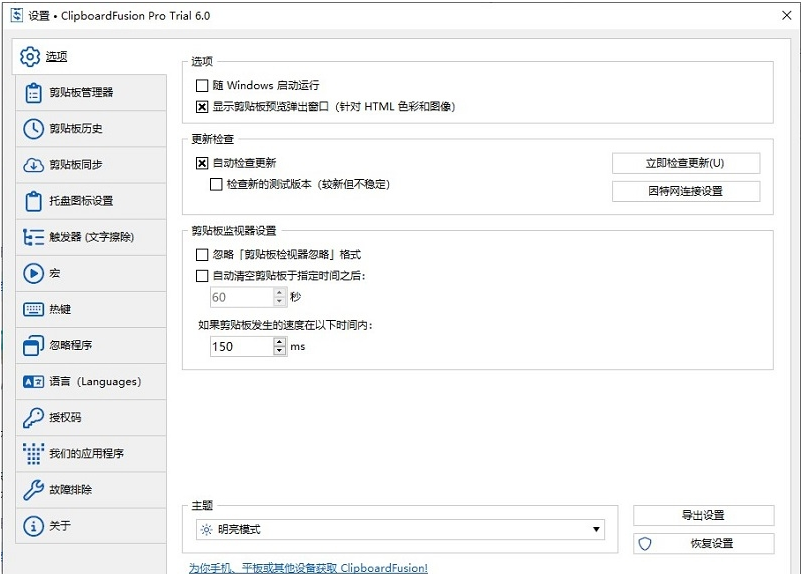Open the 关于 tab
805x574 pixels.
point(91,526)
